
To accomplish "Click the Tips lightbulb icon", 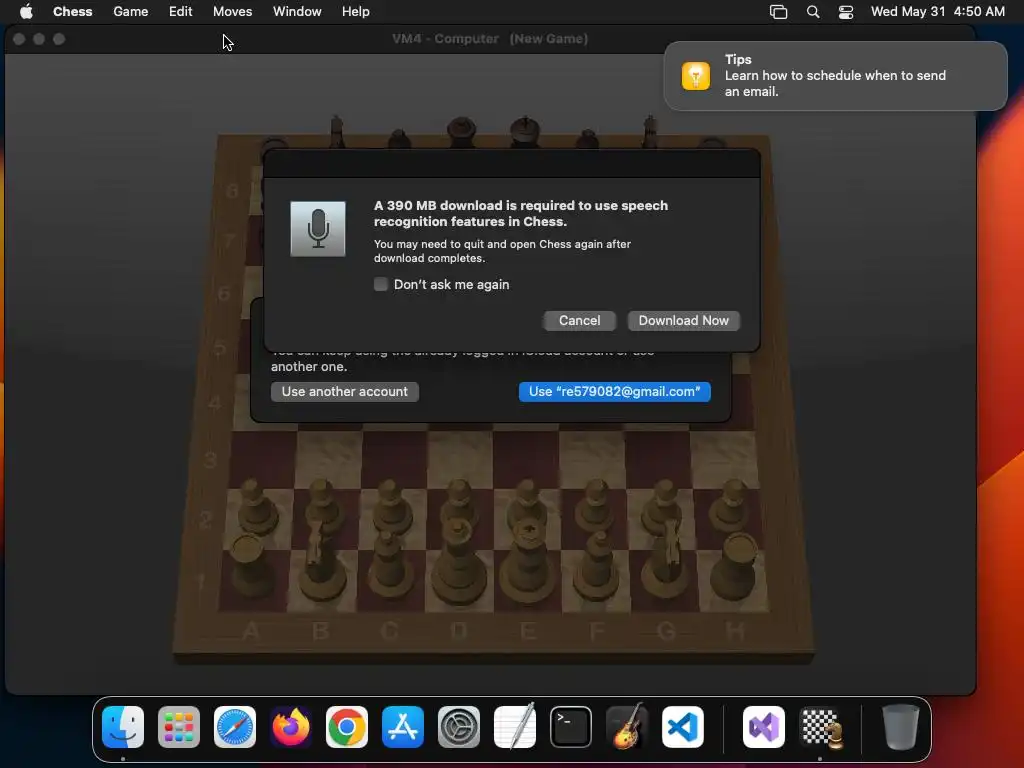I will click(696, 76).
